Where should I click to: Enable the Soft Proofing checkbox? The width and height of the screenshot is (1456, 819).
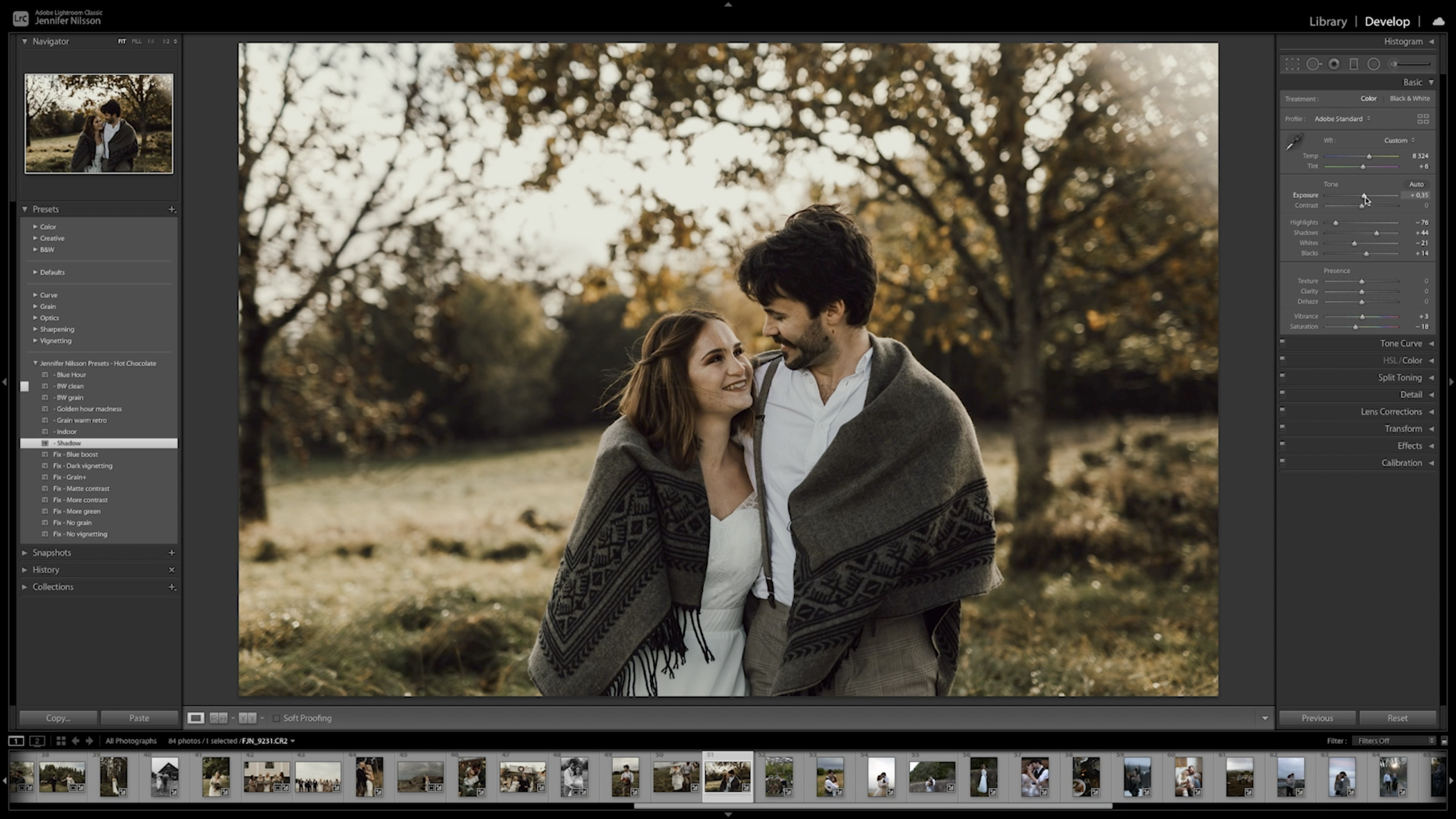point(277,718)
